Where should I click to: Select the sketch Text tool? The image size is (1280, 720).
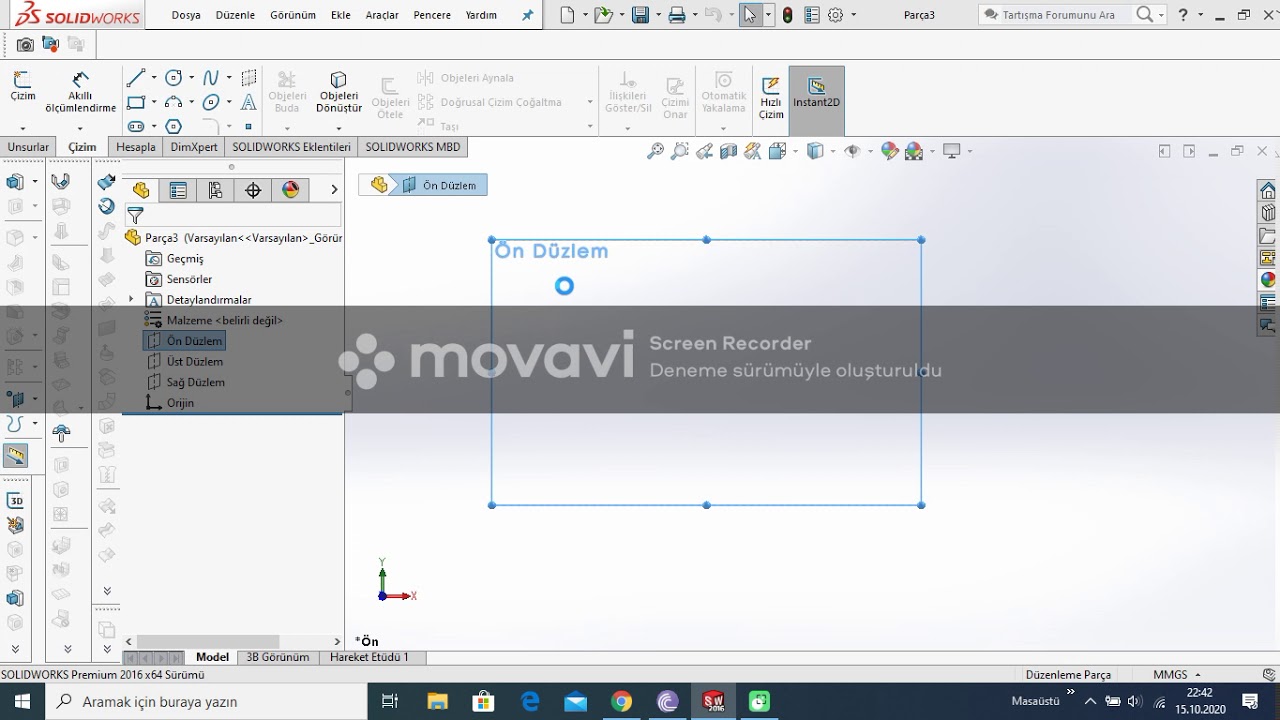(248, 102)
